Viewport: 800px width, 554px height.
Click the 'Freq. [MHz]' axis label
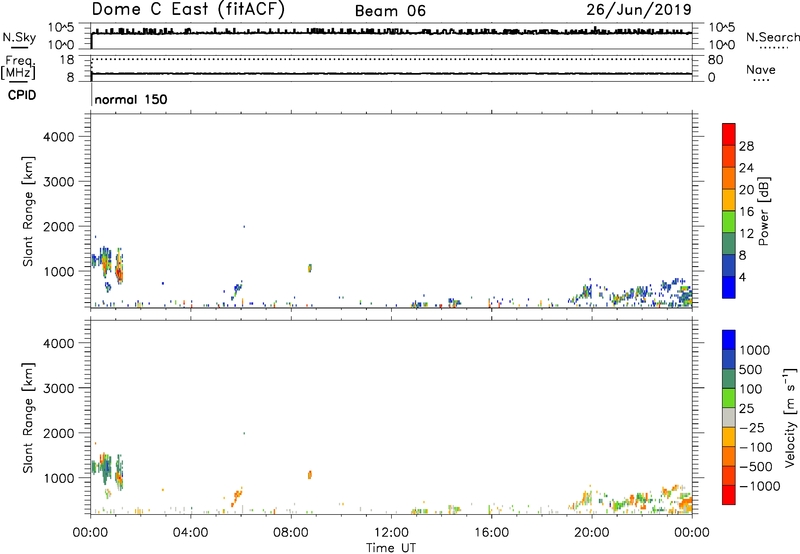pyautogui.click(x=18, y=68)
